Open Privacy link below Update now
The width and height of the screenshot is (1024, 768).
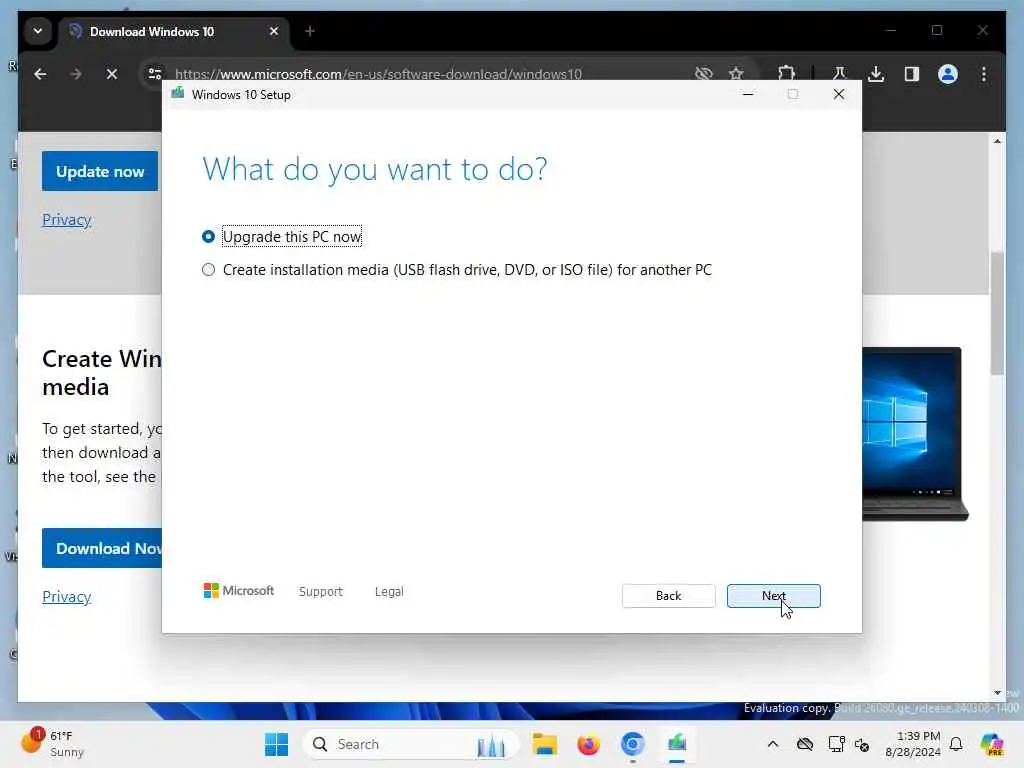pyautogui.click(x=67, y=220)
